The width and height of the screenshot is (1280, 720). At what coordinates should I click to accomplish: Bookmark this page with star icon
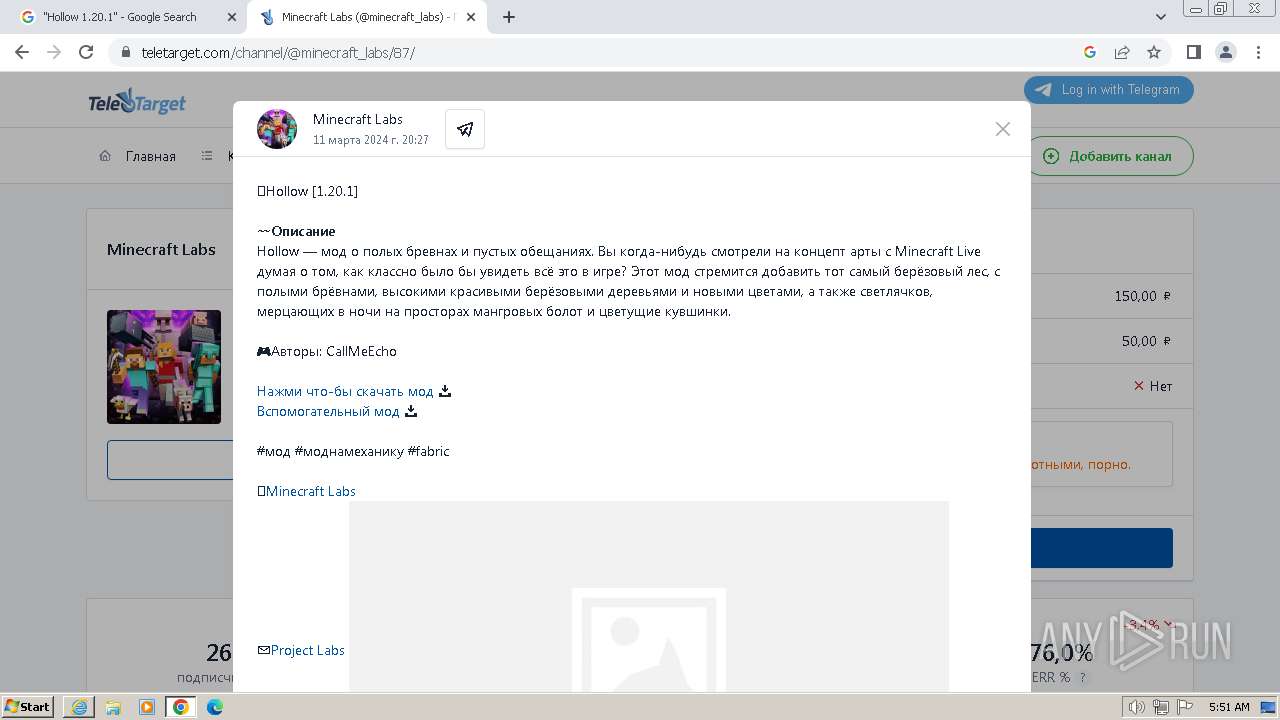coord(1154,52)
